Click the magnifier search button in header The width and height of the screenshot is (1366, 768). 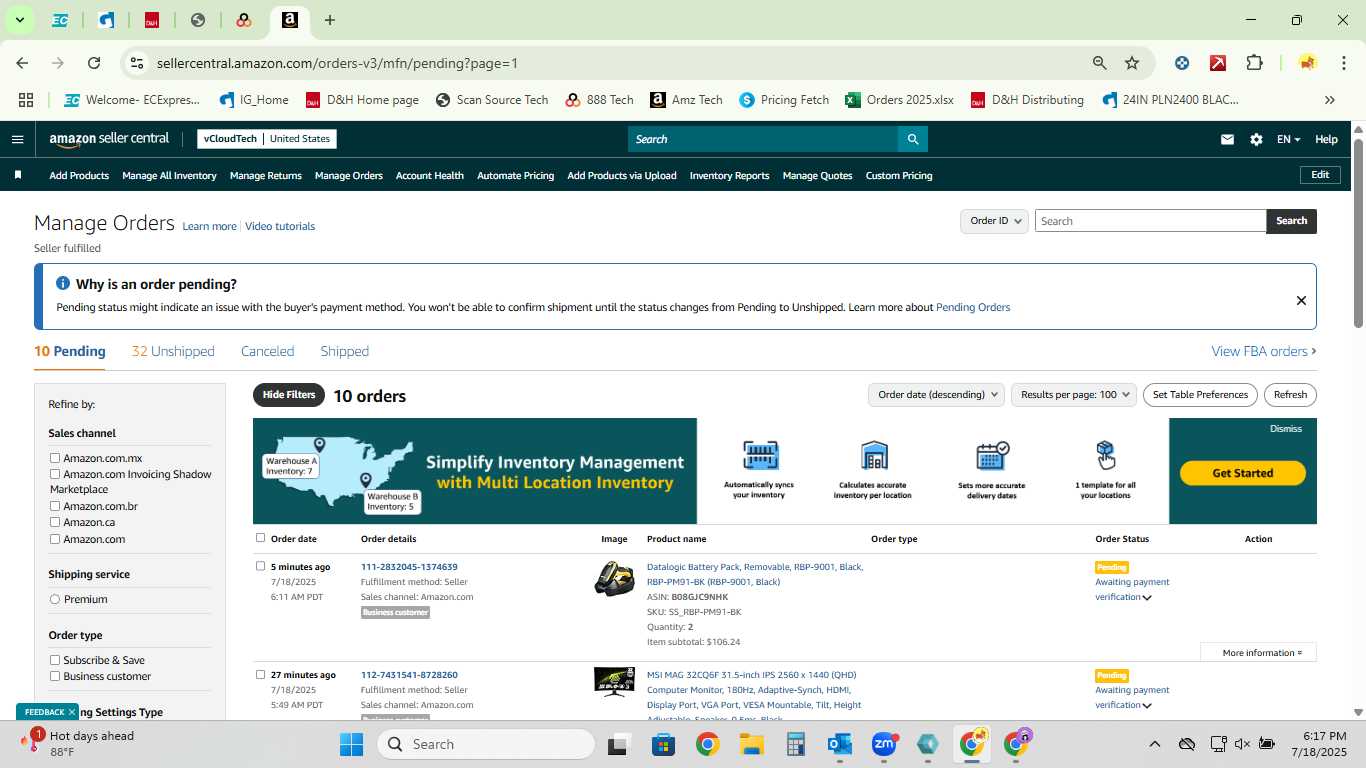(912, 139)
